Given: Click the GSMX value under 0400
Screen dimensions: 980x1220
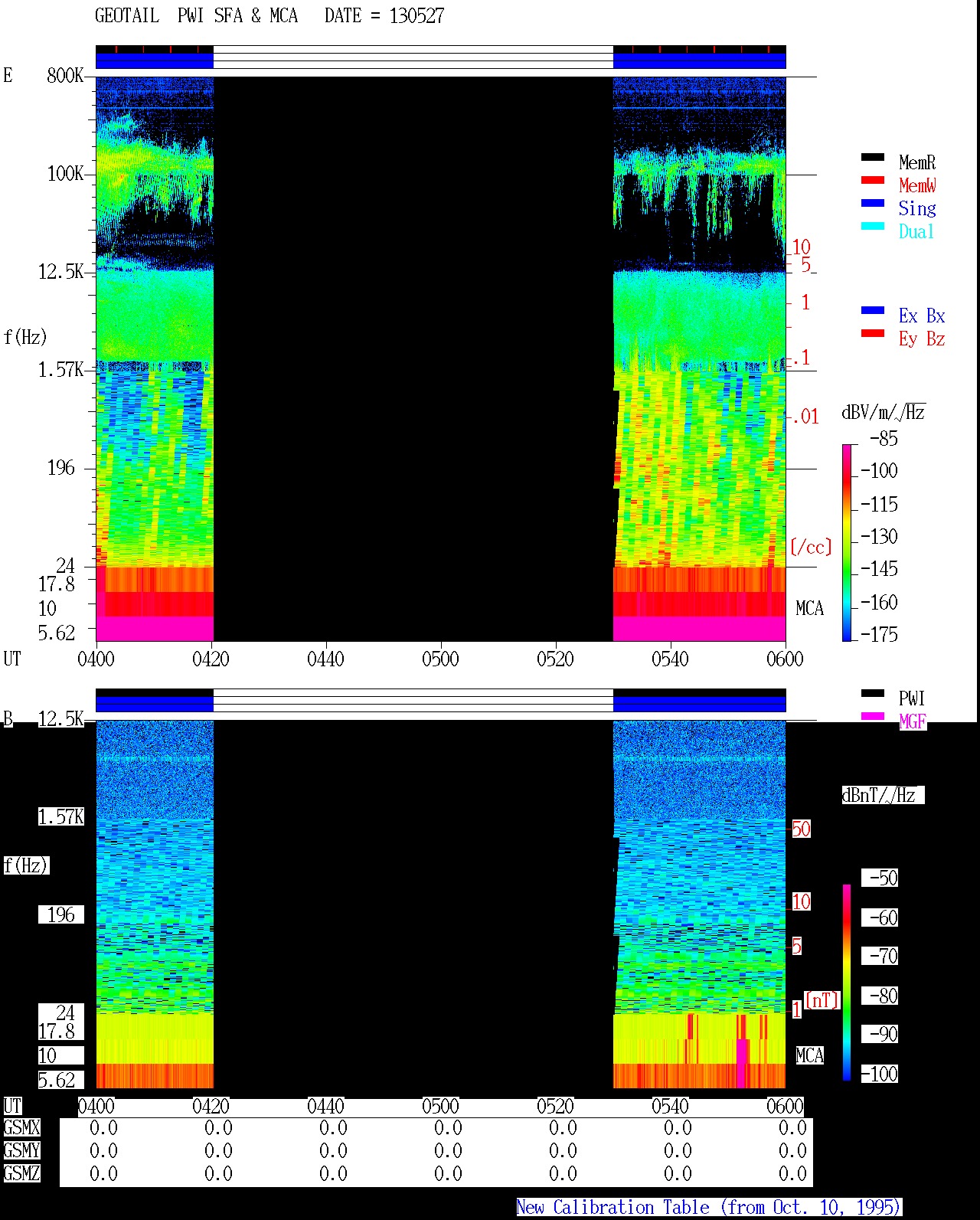Looking at the screenshot, I should [103, 1128].
